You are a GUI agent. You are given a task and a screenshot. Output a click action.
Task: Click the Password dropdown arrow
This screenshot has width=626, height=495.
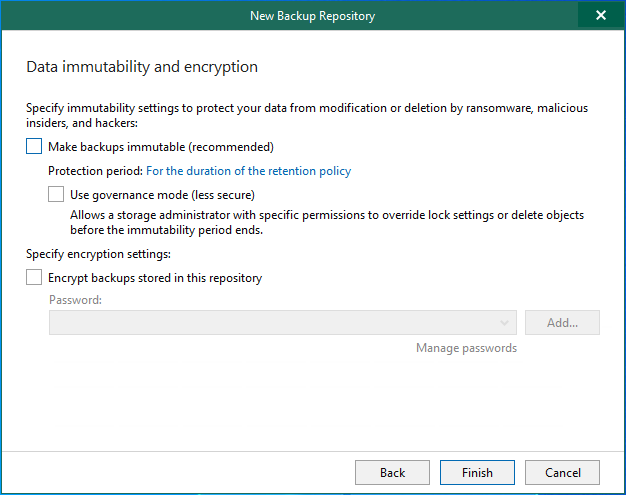tap(505, 322)
